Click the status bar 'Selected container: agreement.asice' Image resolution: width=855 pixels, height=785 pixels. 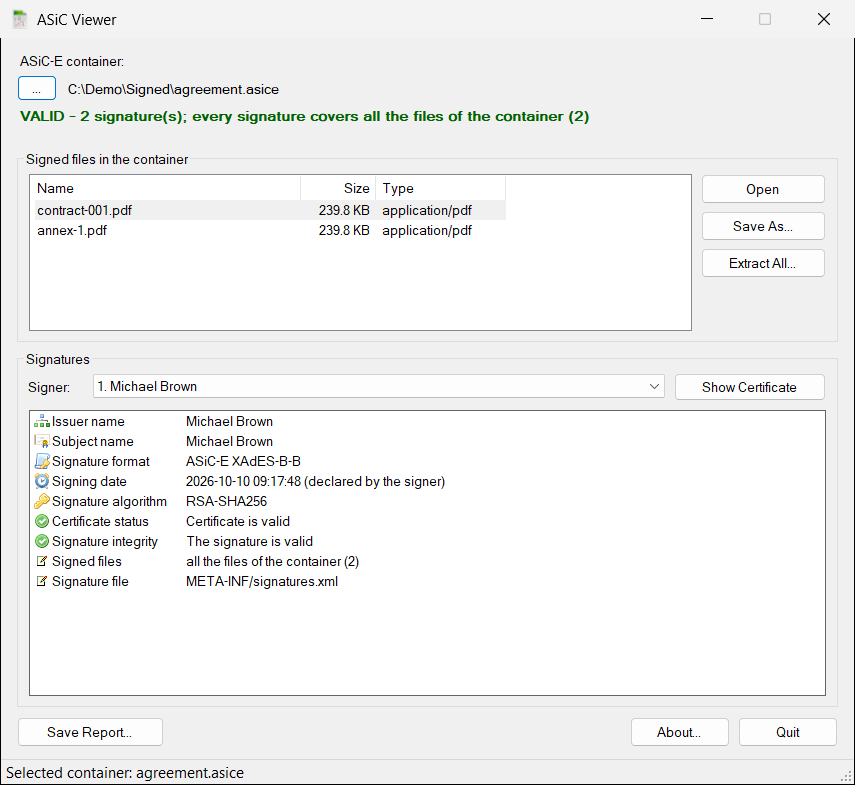(125, 773)
